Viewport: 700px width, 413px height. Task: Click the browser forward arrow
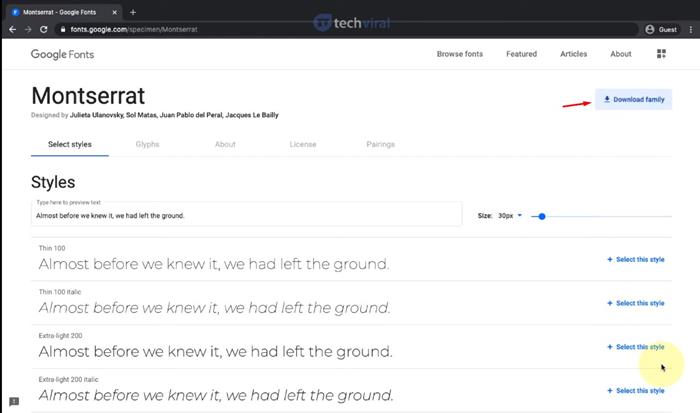pyautogui.click(x=28, y=29)
